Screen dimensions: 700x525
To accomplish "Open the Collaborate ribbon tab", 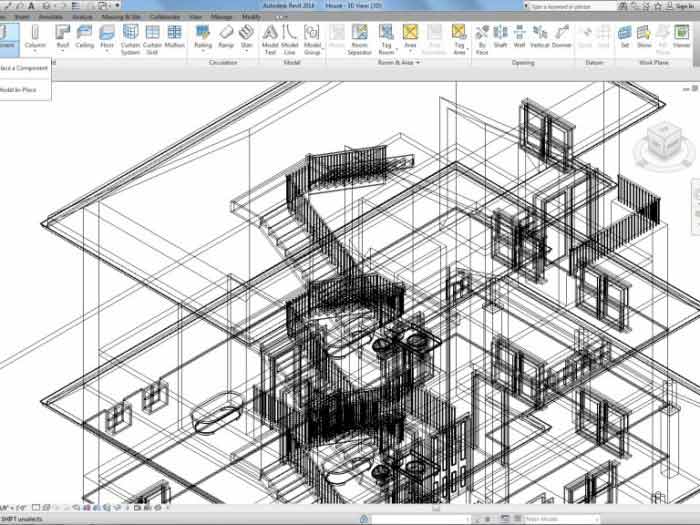I will [x=165, y=17].
